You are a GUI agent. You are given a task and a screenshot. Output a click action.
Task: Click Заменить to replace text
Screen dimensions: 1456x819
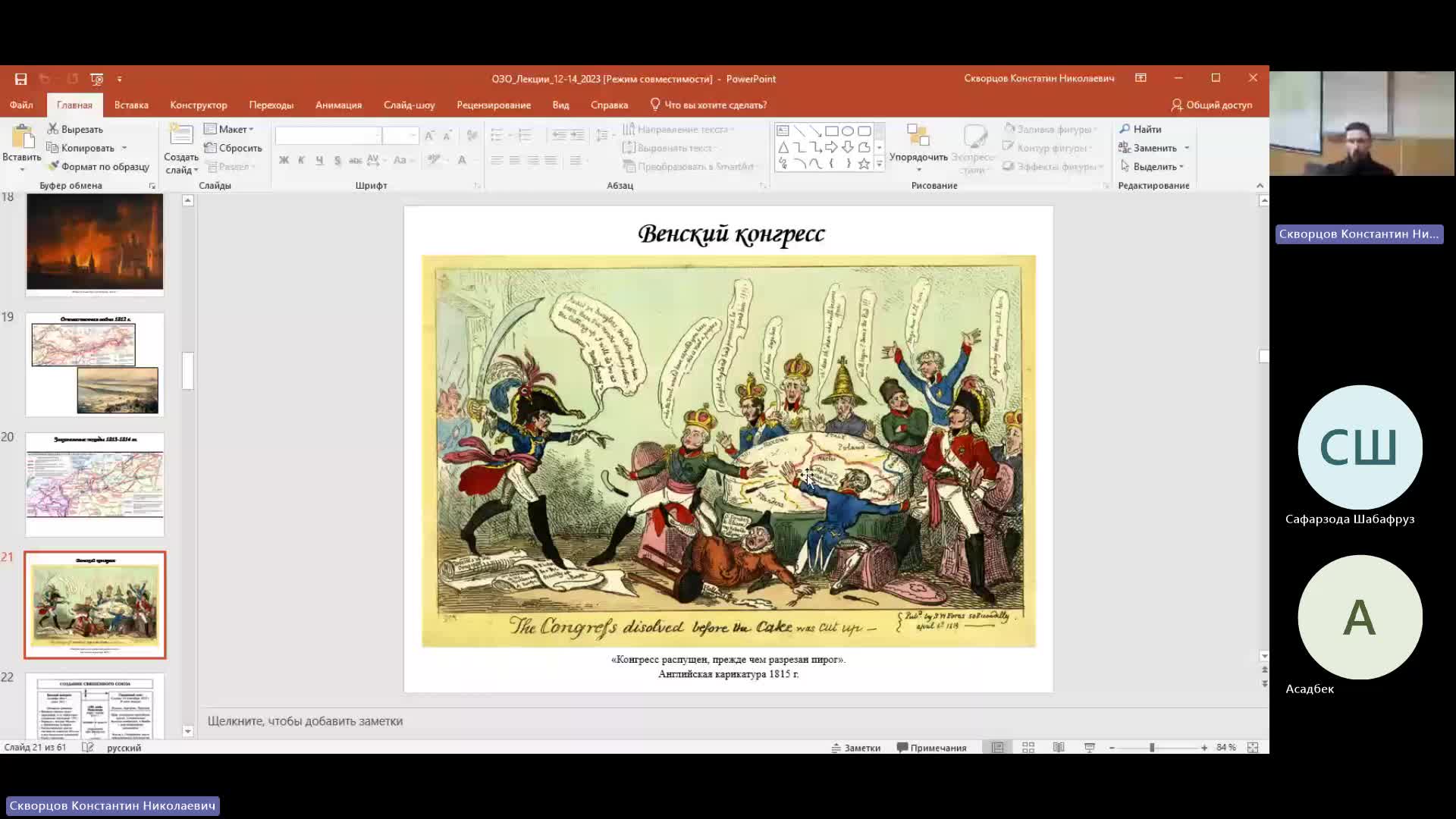click(x=1148, y=148)
